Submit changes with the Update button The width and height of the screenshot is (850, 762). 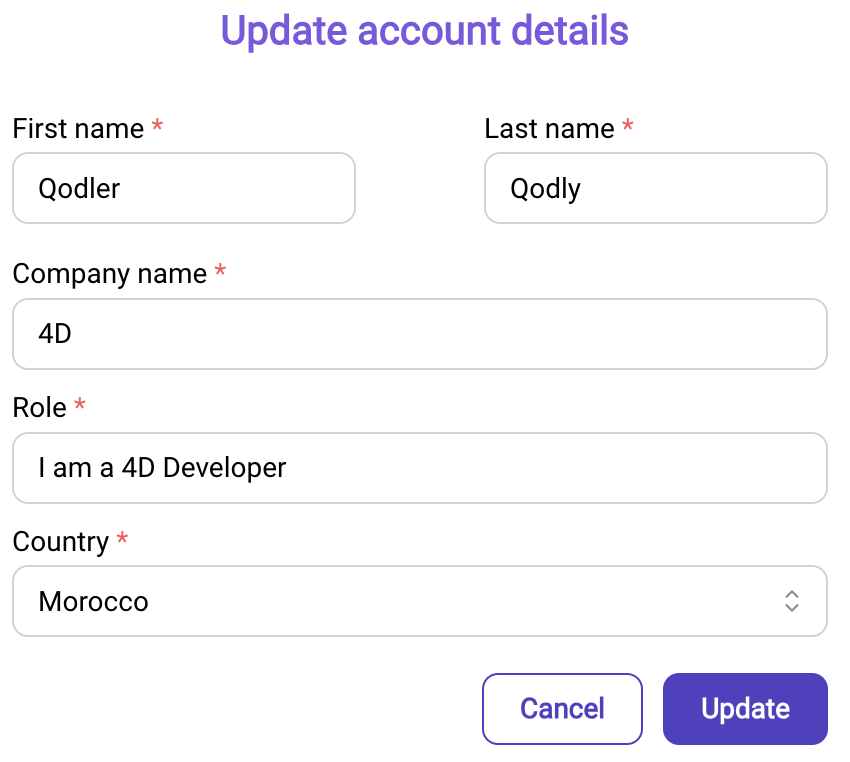pyautogui.click(x=745, y=709)
